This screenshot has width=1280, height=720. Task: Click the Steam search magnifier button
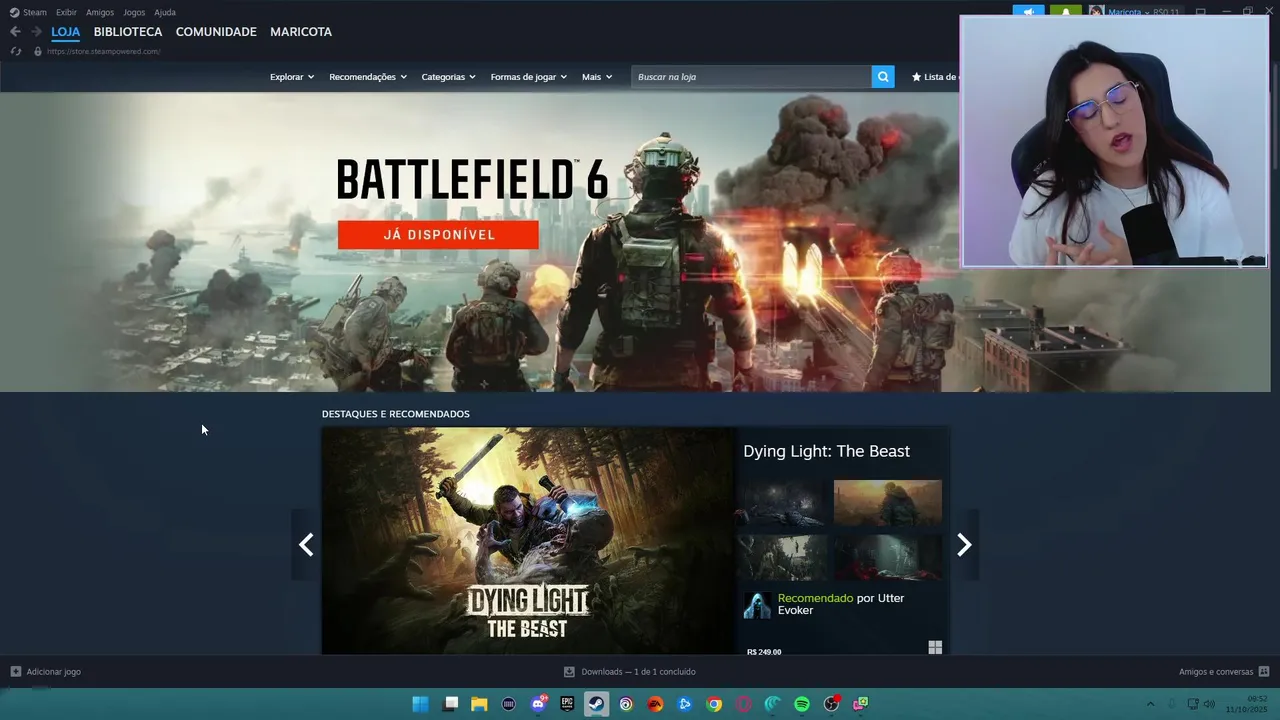click(x=883, y=77)
